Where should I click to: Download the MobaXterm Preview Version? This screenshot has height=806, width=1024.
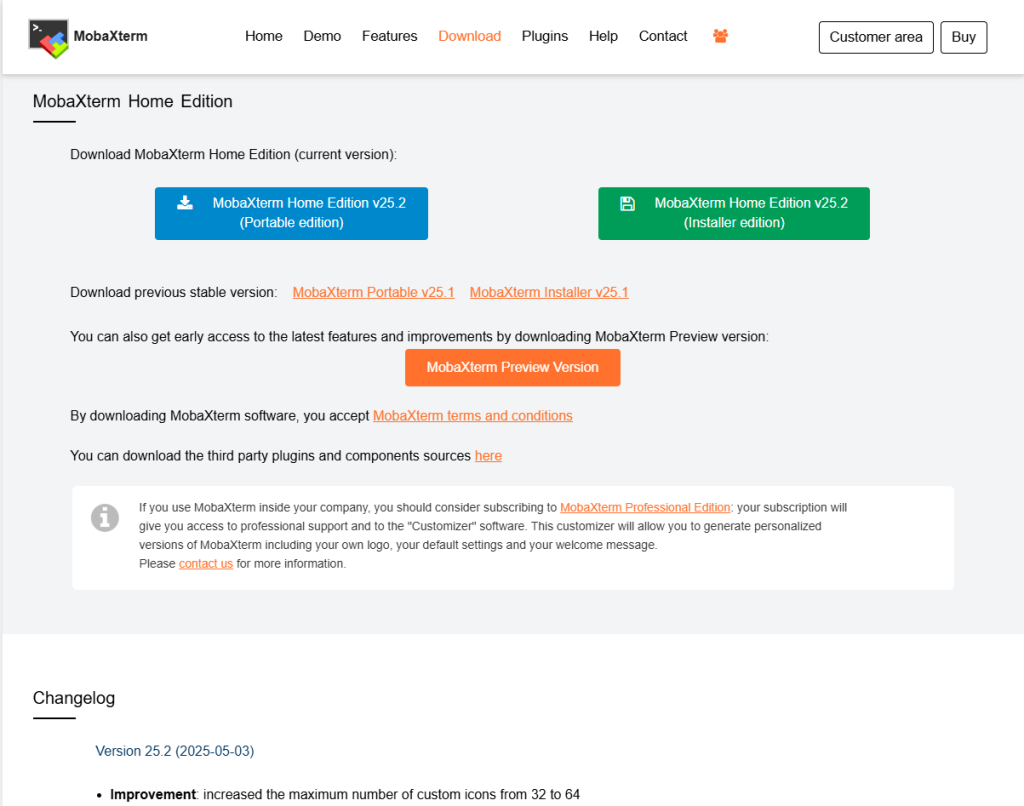click(512, 367)
